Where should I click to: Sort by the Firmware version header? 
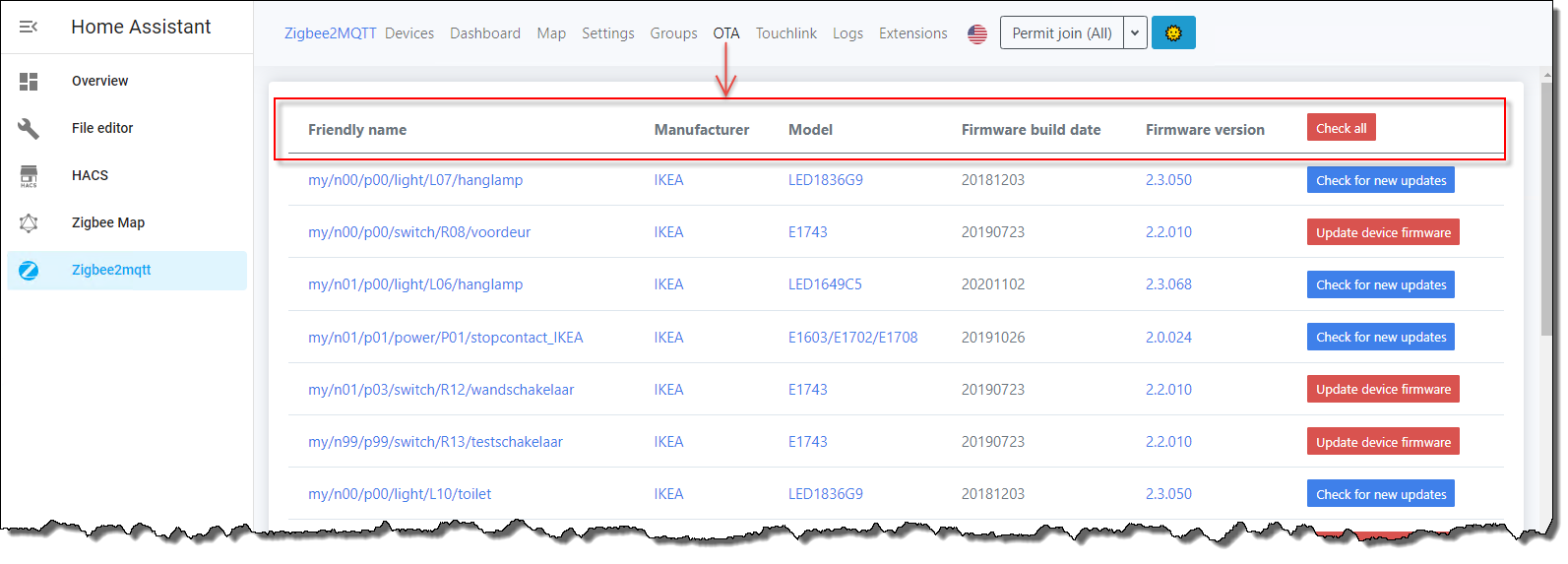(1205, 130)
